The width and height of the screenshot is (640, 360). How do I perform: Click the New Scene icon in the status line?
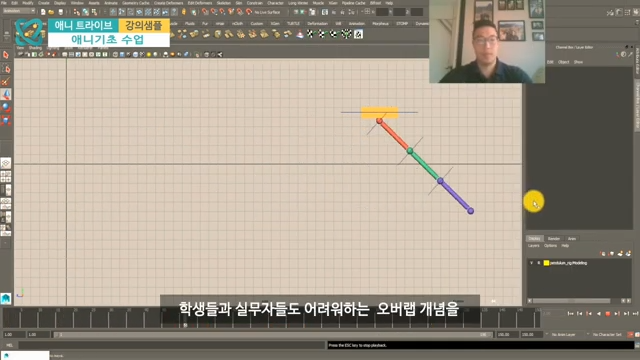coord(43,12)
